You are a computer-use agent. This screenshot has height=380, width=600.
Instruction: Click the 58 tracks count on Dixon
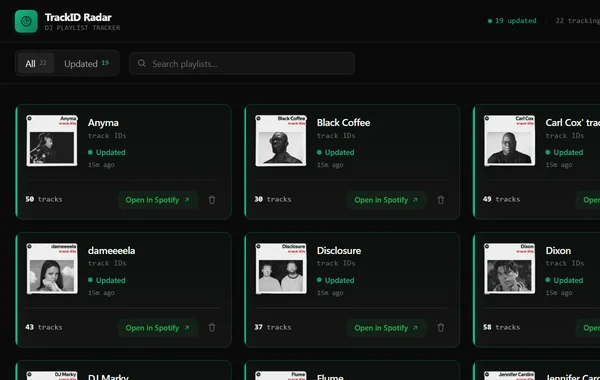click(x=501, y=327)
